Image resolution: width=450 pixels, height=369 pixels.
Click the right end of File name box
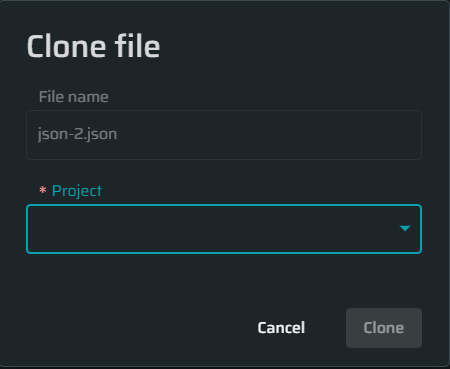pos(410,135)
